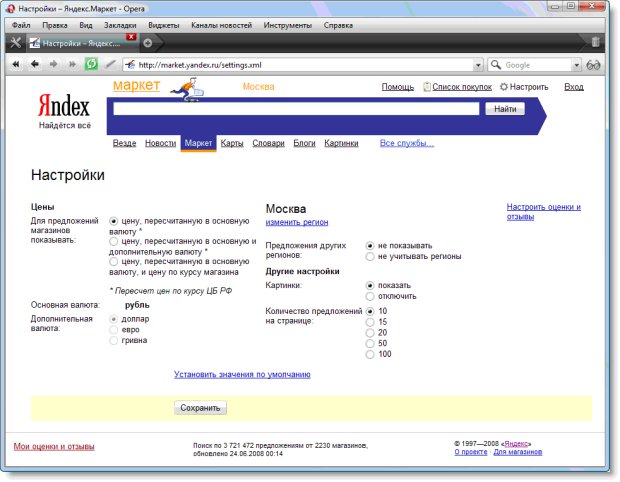Switch to the Картинки service tab
The width and height of the screenshot is (620, 482).
[x=341, y=143]
